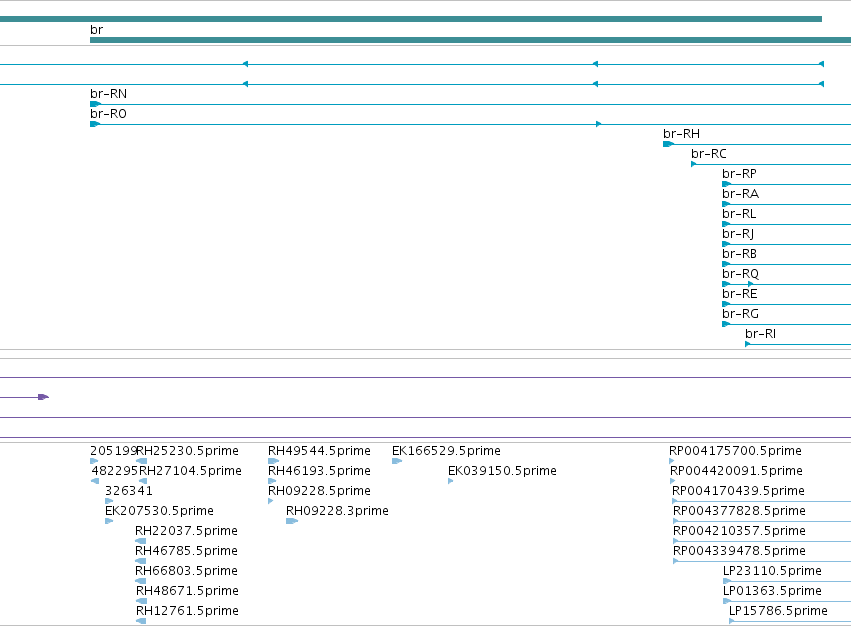851x626 pixels.
Task: Select the thick br gene span bar
Action: [471, 40]
